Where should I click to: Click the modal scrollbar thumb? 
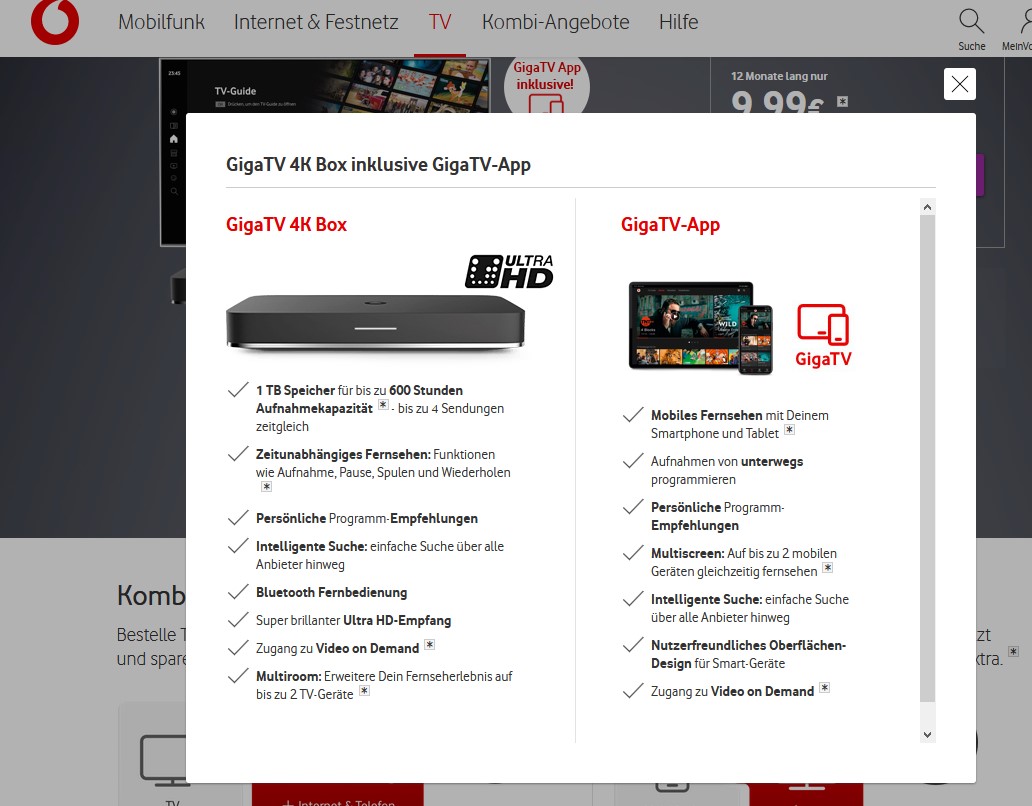927,458
